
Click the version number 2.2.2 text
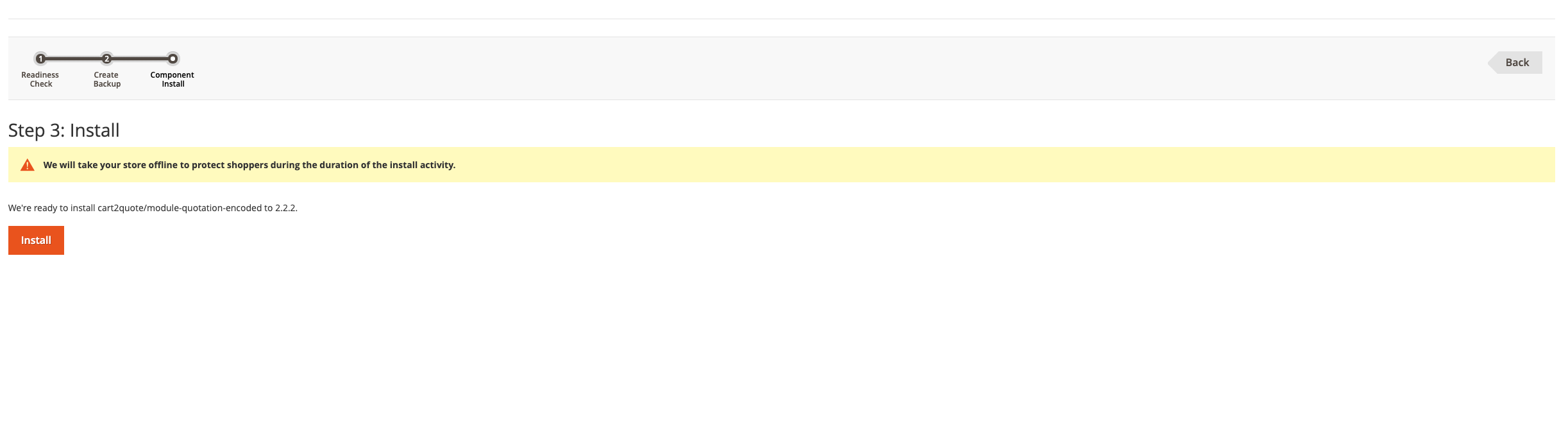[285, 208]
